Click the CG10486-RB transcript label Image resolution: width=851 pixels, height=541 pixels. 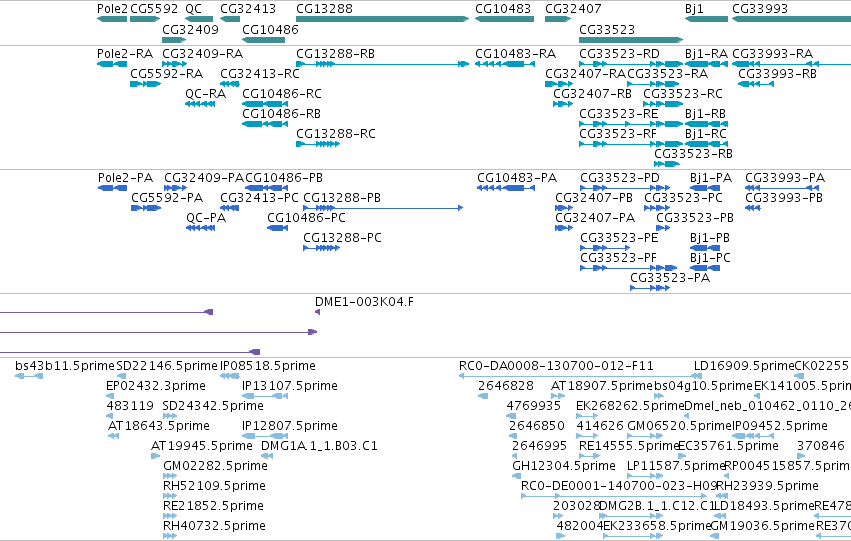tap(281, 114)
